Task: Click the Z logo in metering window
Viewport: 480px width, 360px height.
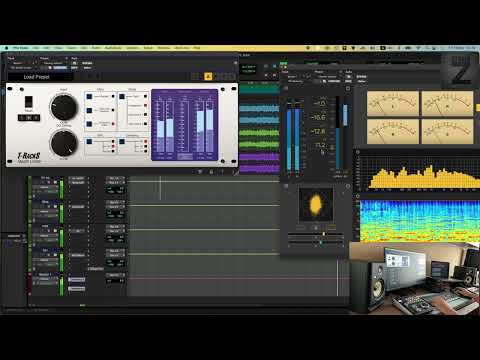Action: tap(461, 71)
